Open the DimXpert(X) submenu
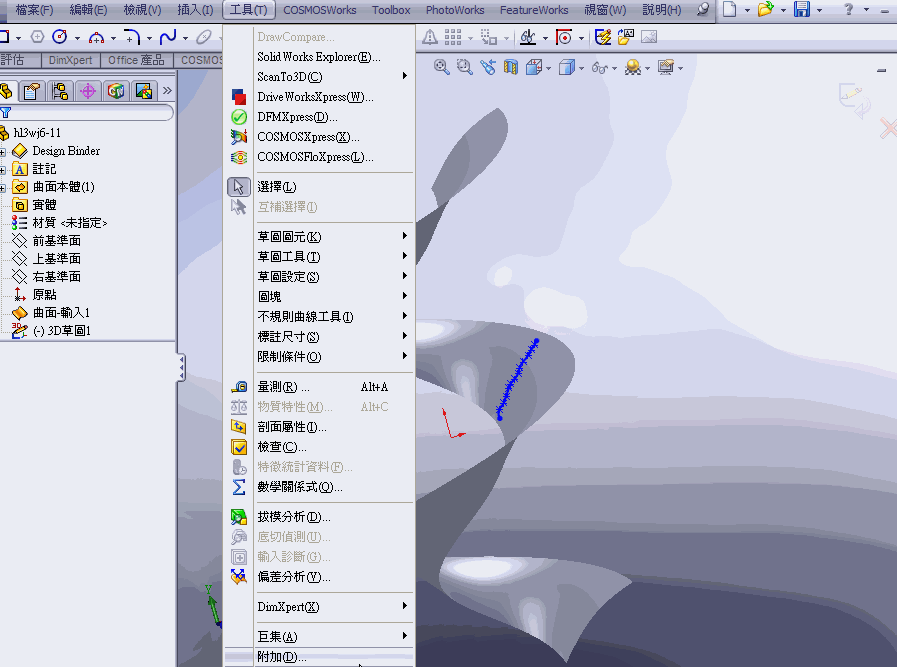897x667 pixels. point(319,606)
